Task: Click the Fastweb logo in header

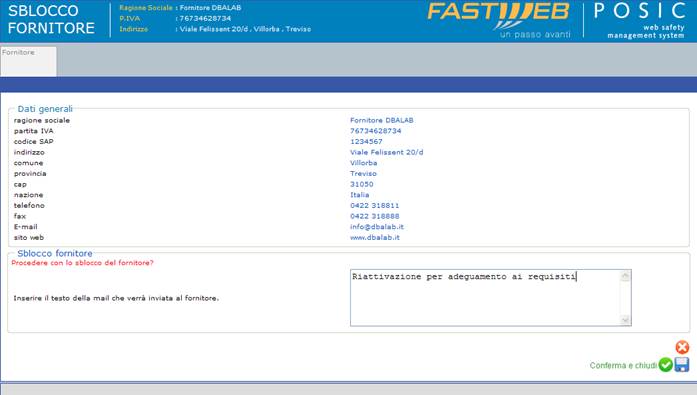Action: 498,20
